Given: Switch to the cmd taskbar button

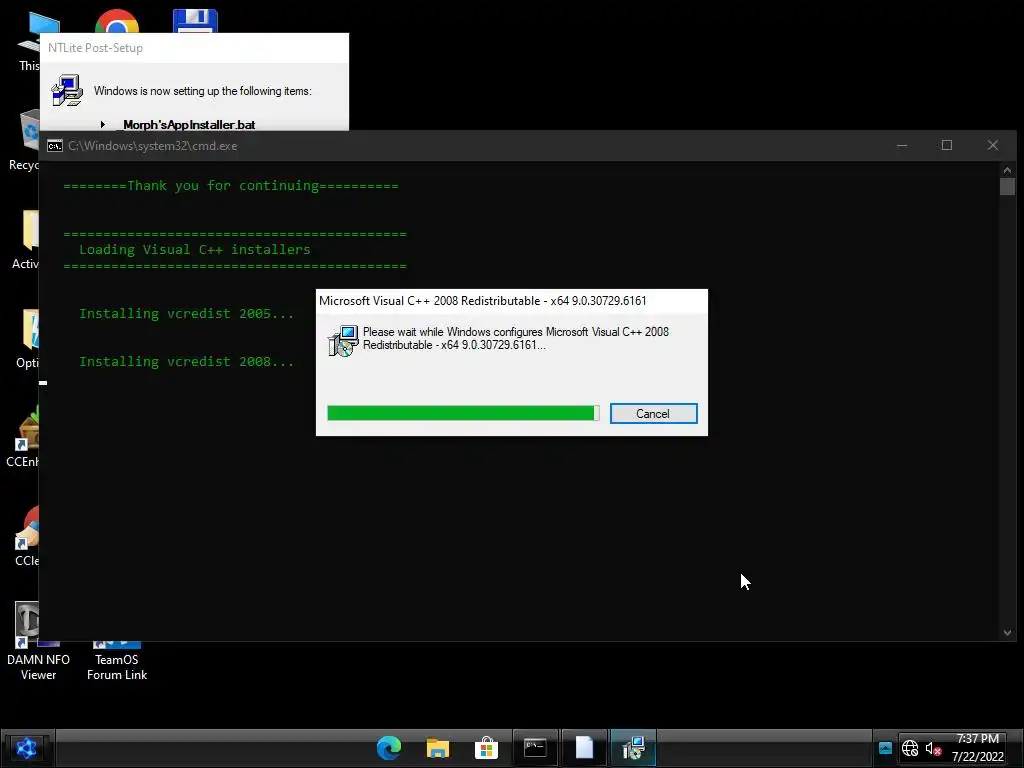Looking at the screenshot, I should (536, 748).
